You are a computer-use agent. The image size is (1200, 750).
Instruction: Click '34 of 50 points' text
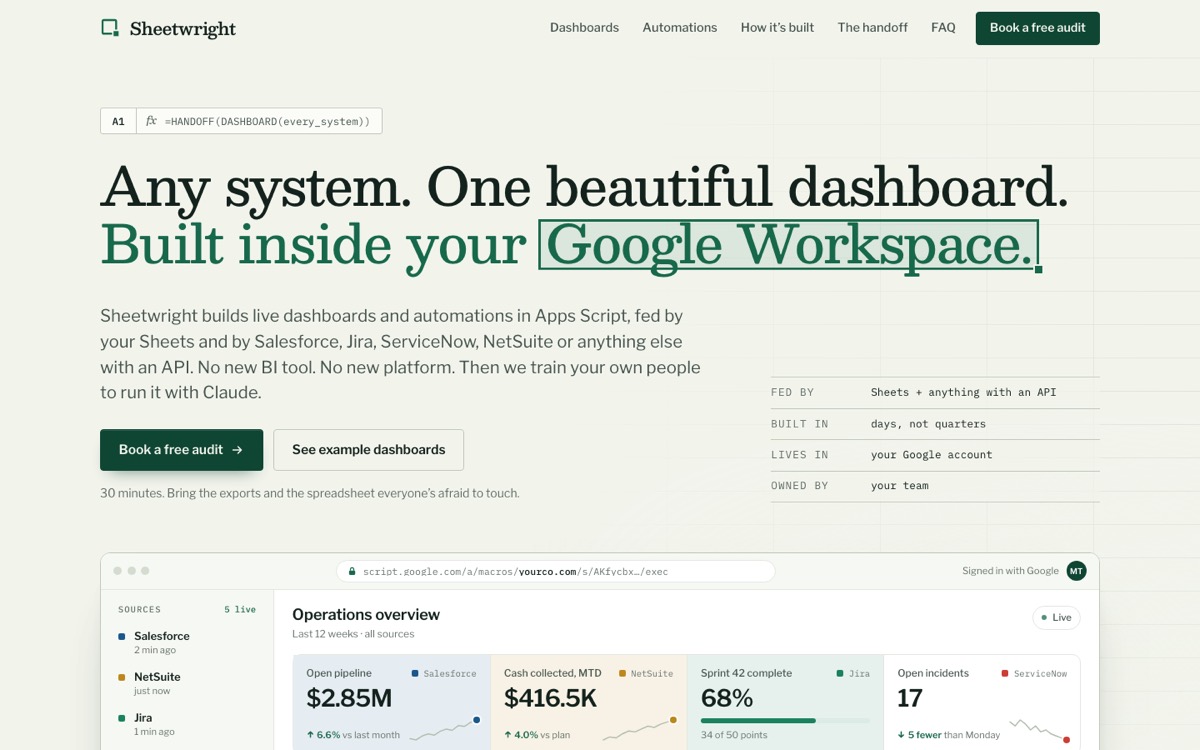click(x=734, y=735)
